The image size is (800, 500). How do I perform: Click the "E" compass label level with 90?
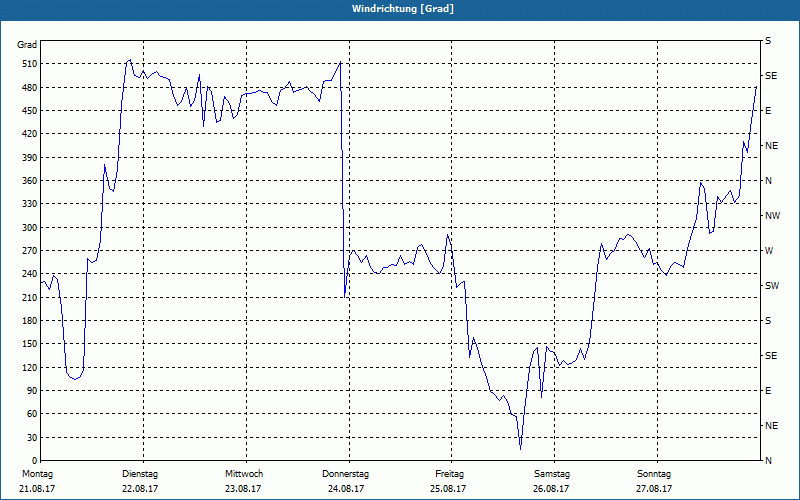click(768, 391)
